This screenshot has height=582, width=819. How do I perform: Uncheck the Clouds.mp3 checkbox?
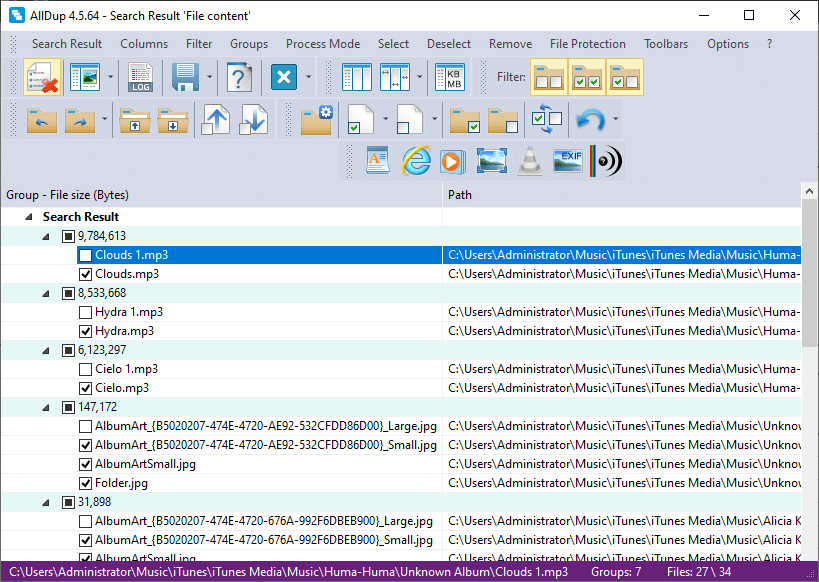click(x=85, y=274)
